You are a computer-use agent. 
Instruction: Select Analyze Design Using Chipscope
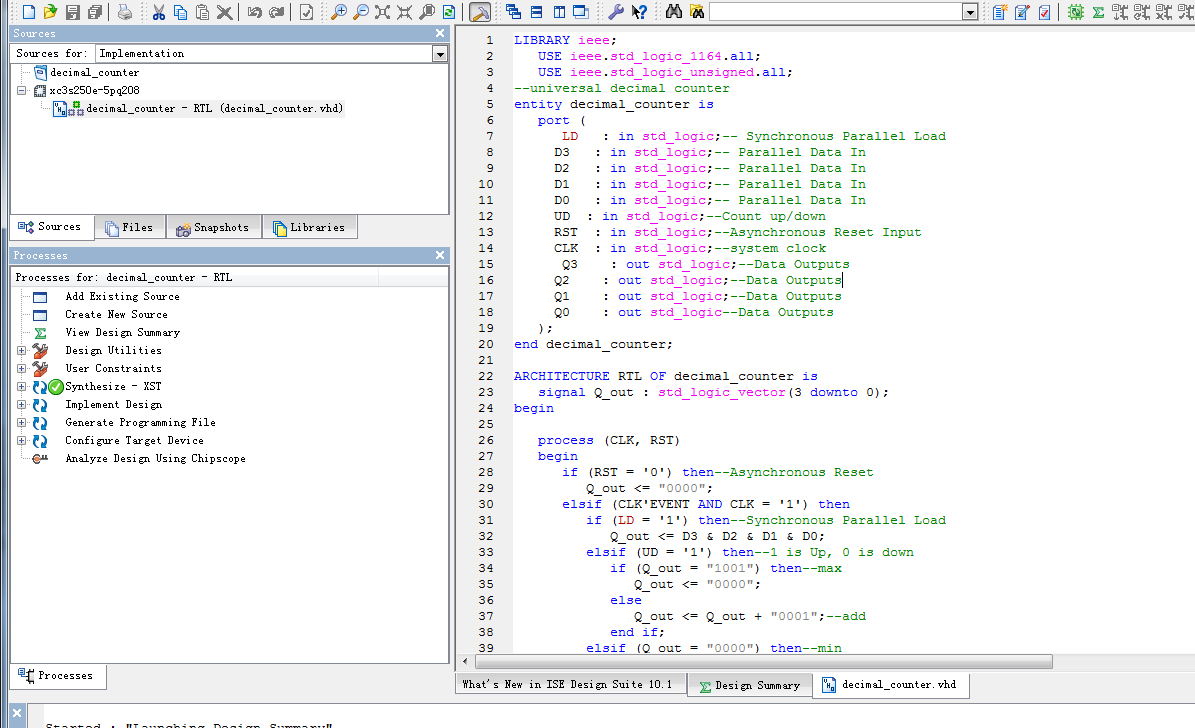tap(155, 459)
